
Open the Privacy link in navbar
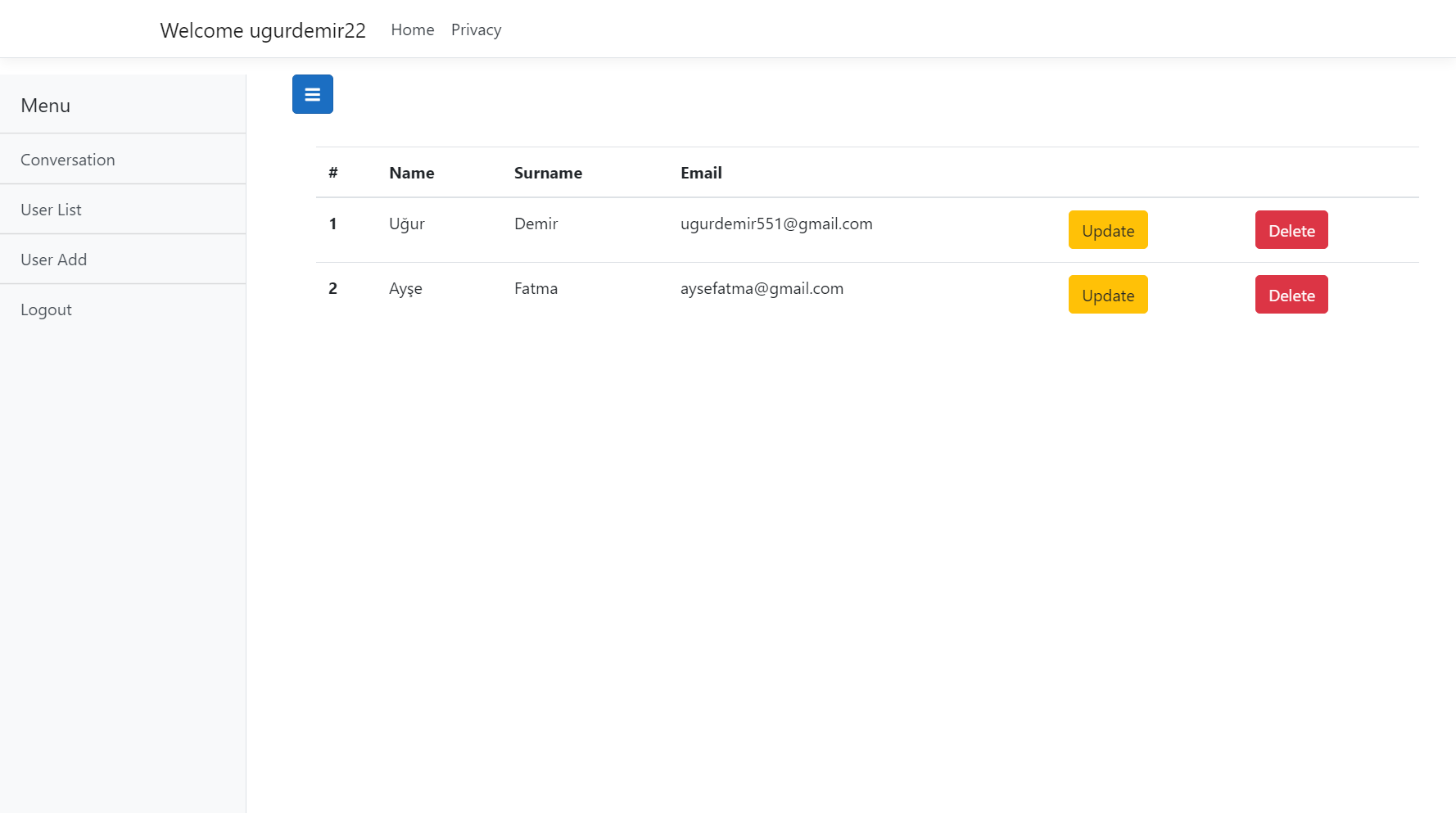pyautogui.click(x=476, y=29)
